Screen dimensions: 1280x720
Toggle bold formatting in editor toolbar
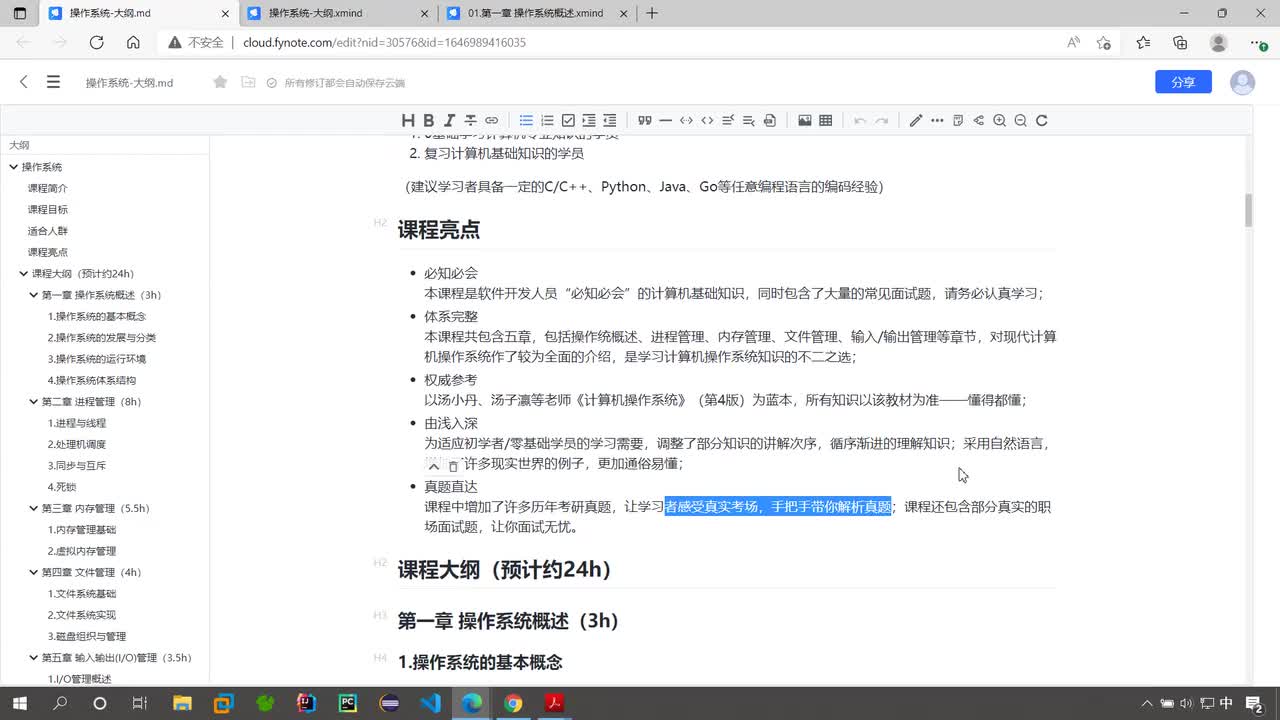428,120
